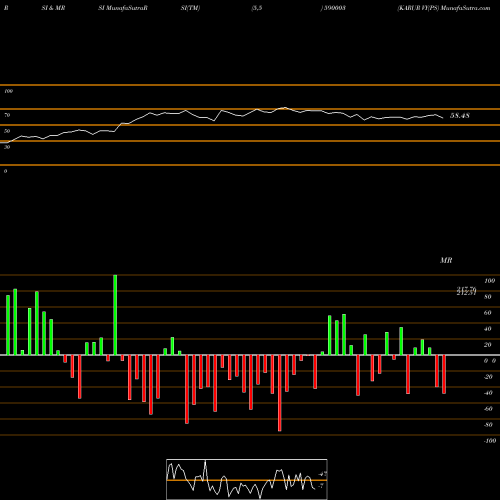Click the MR histogram title label
500x500 pixels.
(446, 260)
